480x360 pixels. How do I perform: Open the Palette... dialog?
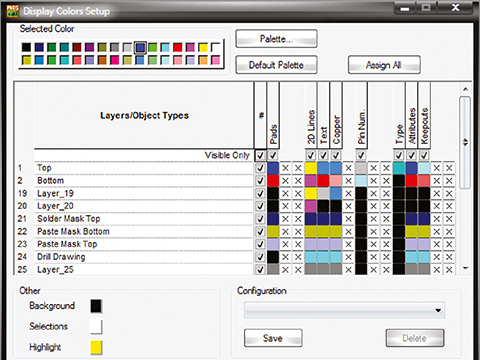(276, 39)
